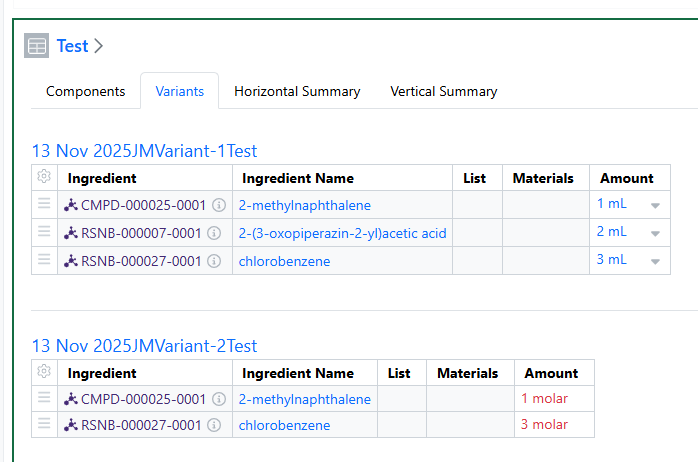The width and height of the screenshot is (698, 462).
Task: Grab drag handle of 2-methylnaphthalene row in Variant-1
Action: (x=44, y=204)
